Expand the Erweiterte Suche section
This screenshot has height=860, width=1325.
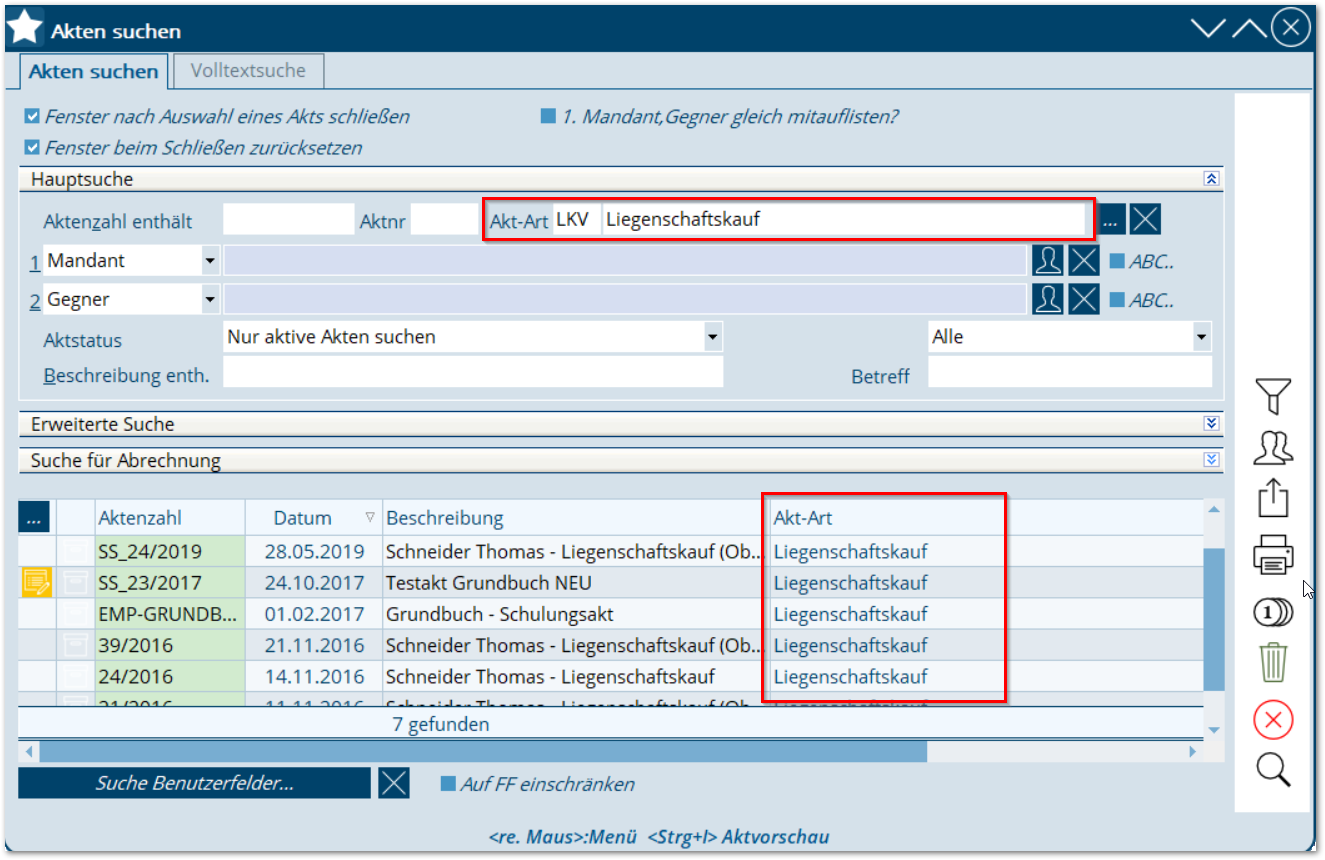pos(1211,424)
